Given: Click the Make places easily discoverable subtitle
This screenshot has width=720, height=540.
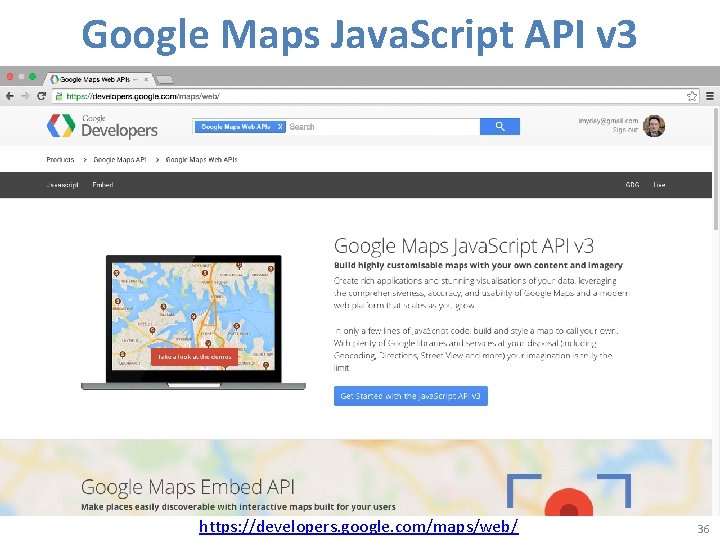Looking at the screenshot, I should tap(238, 507).
